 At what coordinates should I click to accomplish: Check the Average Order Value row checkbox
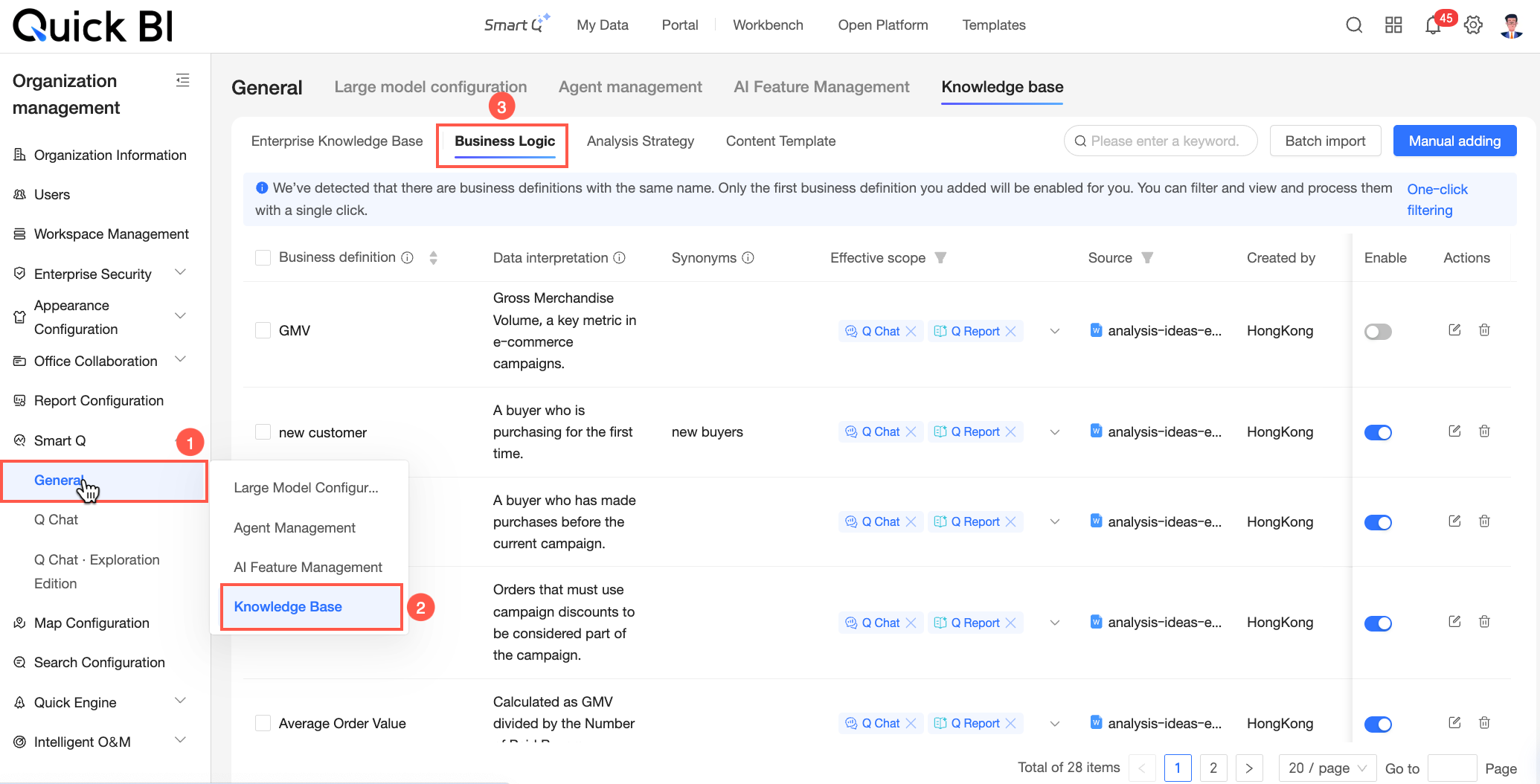point(263,723)
